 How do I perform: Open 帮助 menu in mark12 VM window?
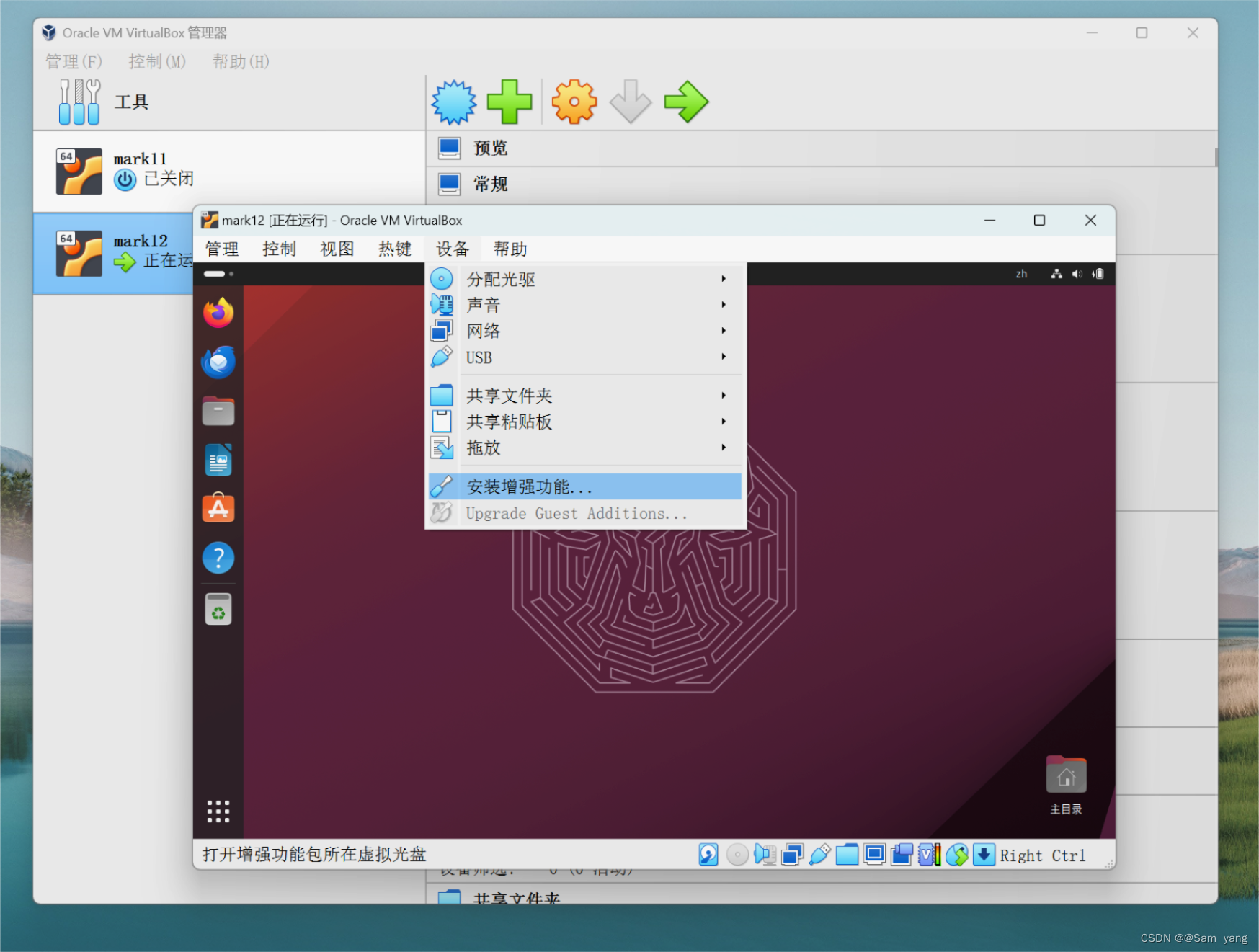pyautogui.click(x=510, y=249)
